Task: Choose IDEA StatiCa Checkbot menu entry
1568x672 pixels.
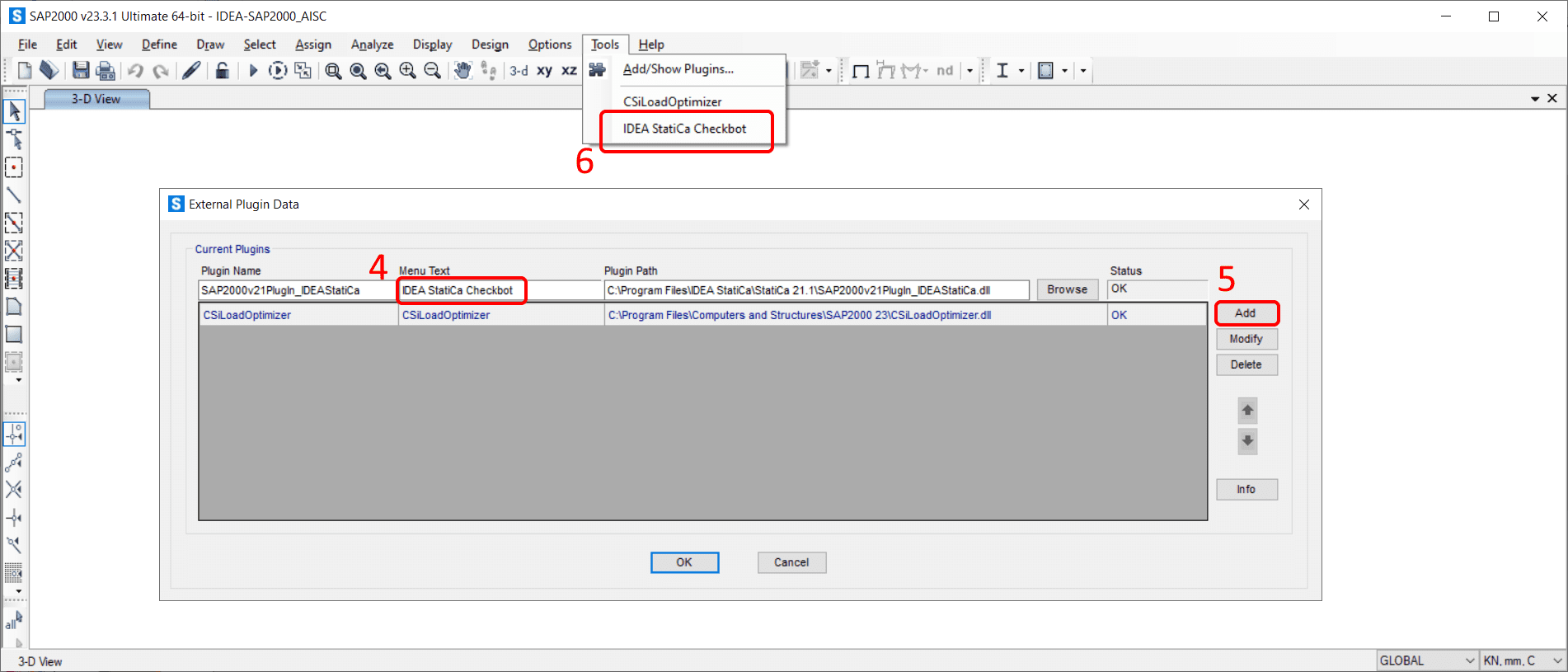Action: (x=684, y=129)
